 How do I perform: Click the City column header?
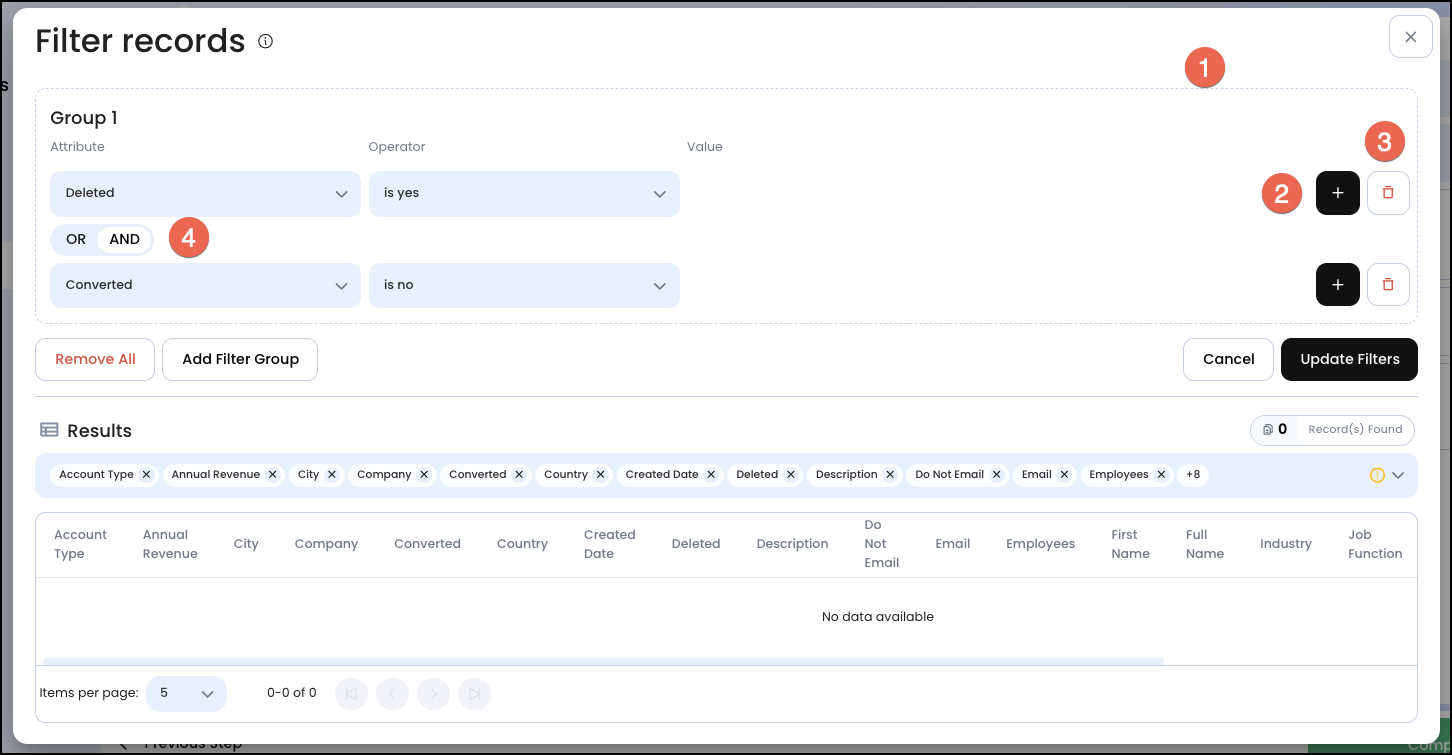pos(246,544)
